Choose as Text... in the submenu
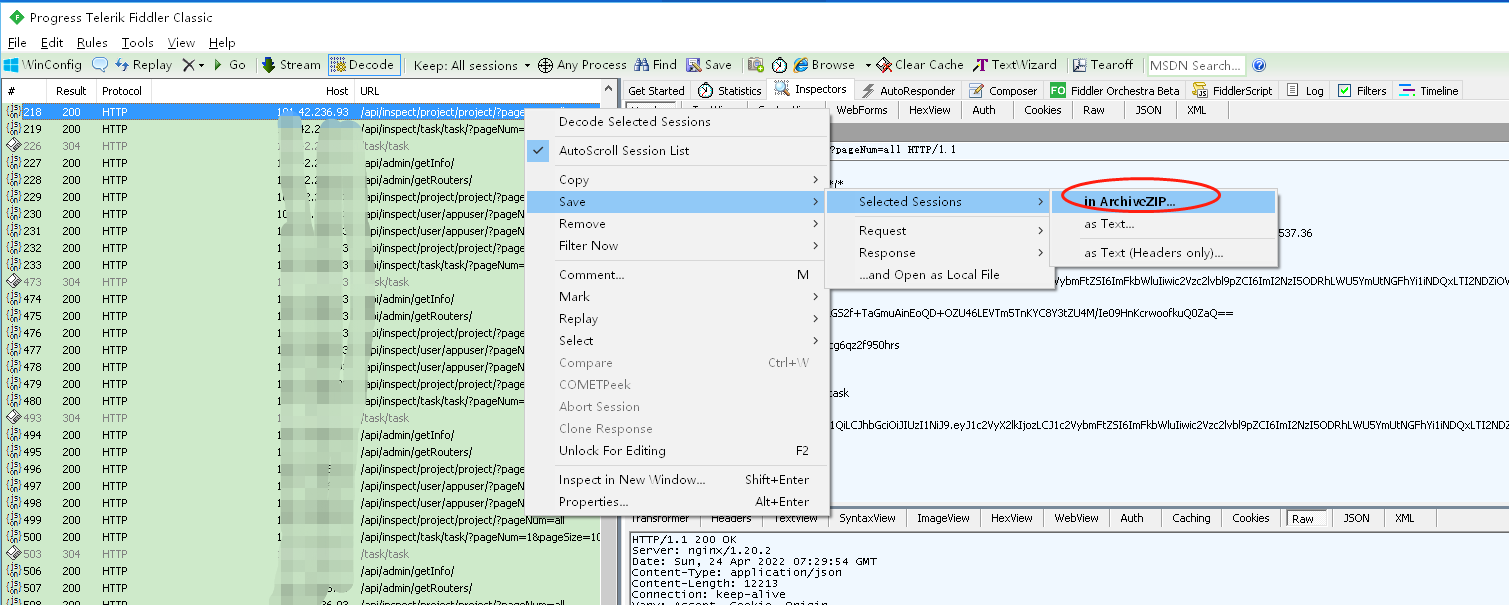1509x605 pixels. pos(1163,224)
